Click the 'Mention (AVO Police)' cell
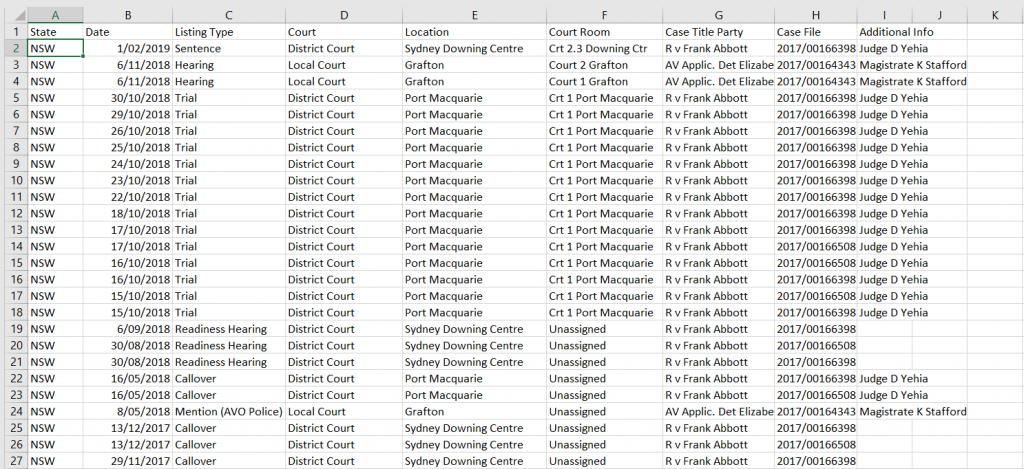Image resolution: width=1024 pixels, height=469 pixels. pyautogui.click(x=227, y=411)
